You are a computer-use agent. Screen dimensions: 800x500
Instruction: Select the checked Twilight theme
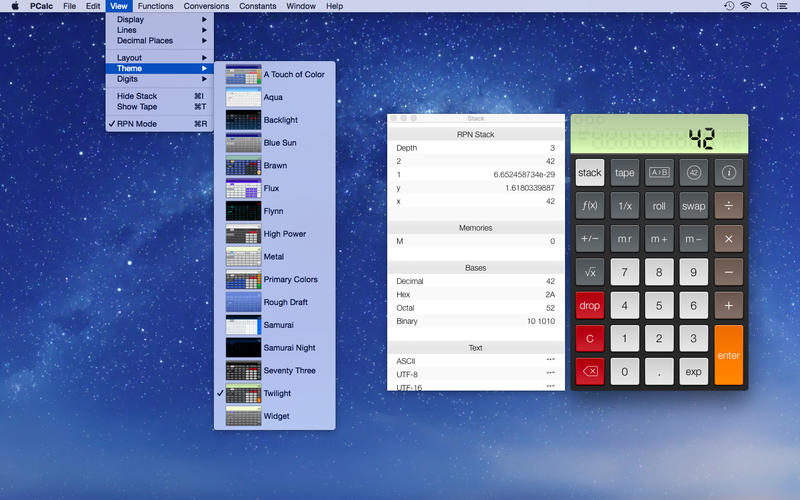point(276,394)
